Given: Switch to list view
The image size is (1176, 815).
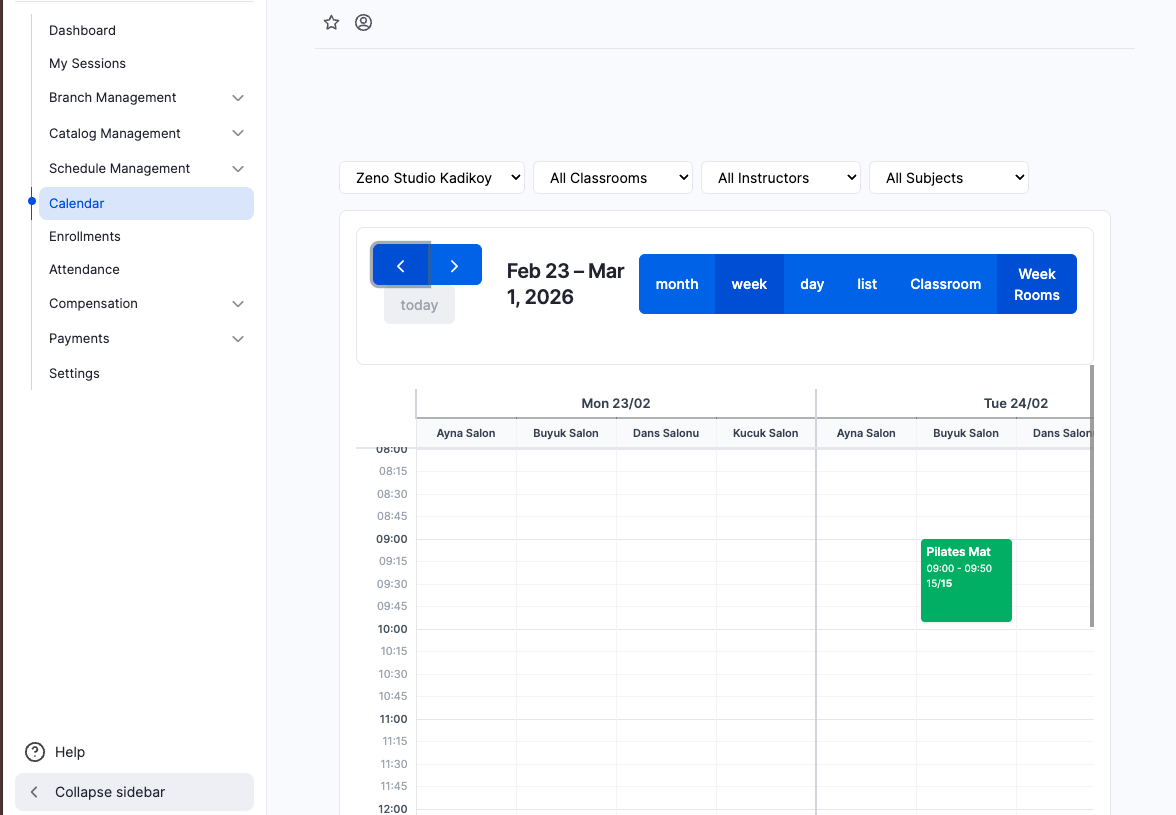Looking at the screenshot, I should pyautogui.click(x=867, y=284).
